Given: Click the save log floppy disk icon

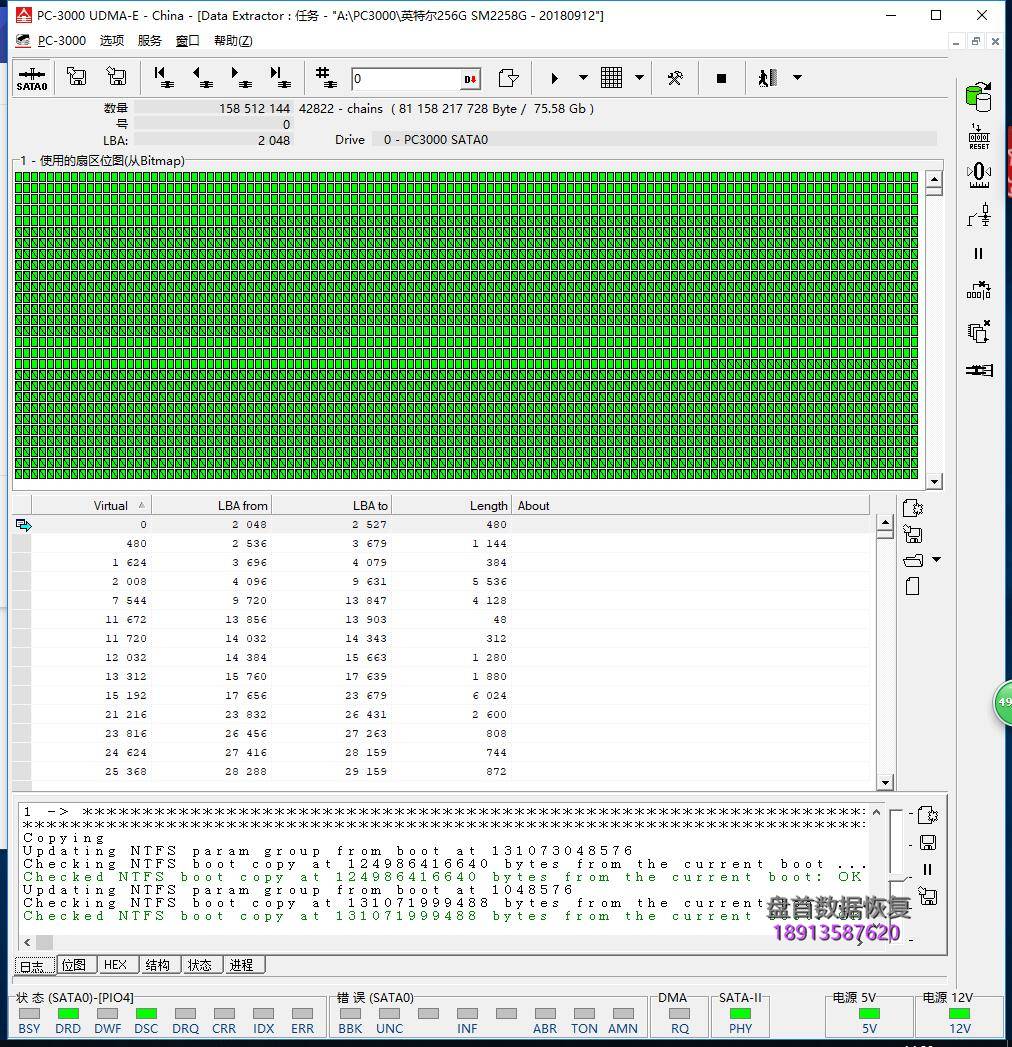Looking at the screenshot, I should tap(927, 843).
